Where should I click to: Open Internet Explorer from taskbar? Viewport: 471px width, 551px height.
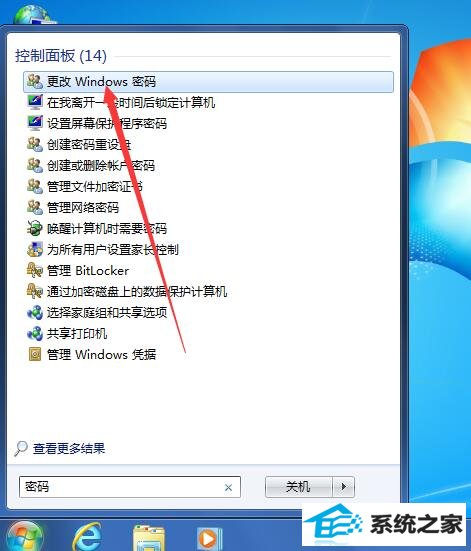tap(87, 537)
